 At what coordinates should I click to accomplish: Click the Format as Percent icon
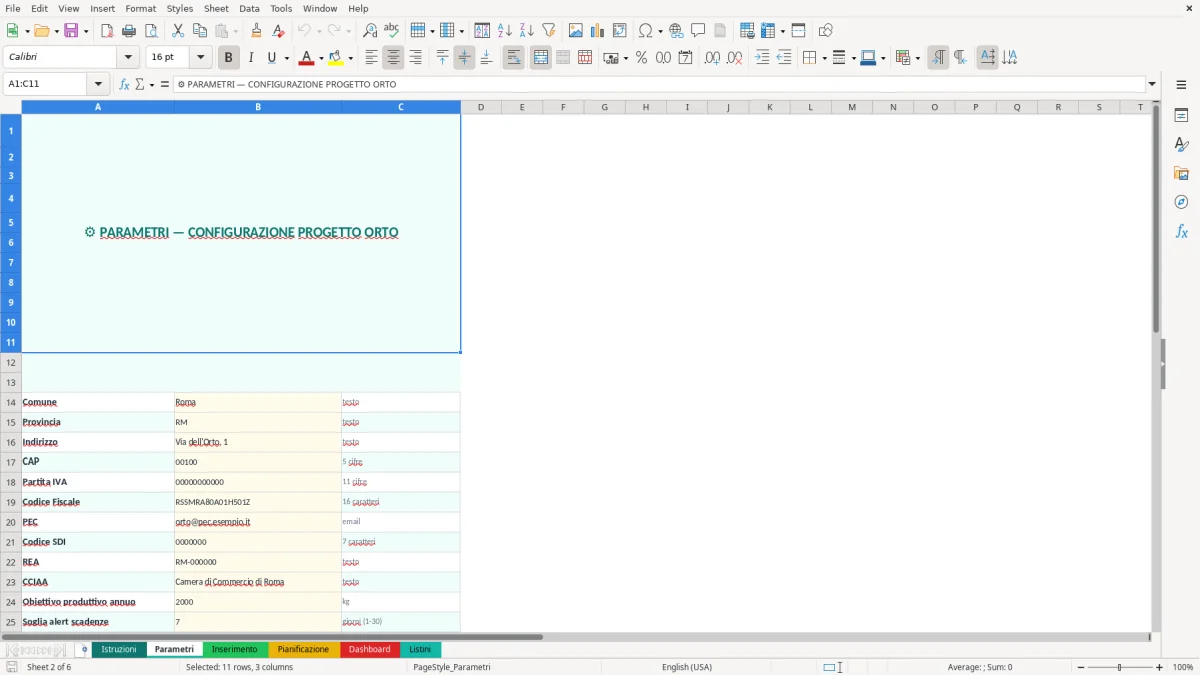(x=641, y=58)
